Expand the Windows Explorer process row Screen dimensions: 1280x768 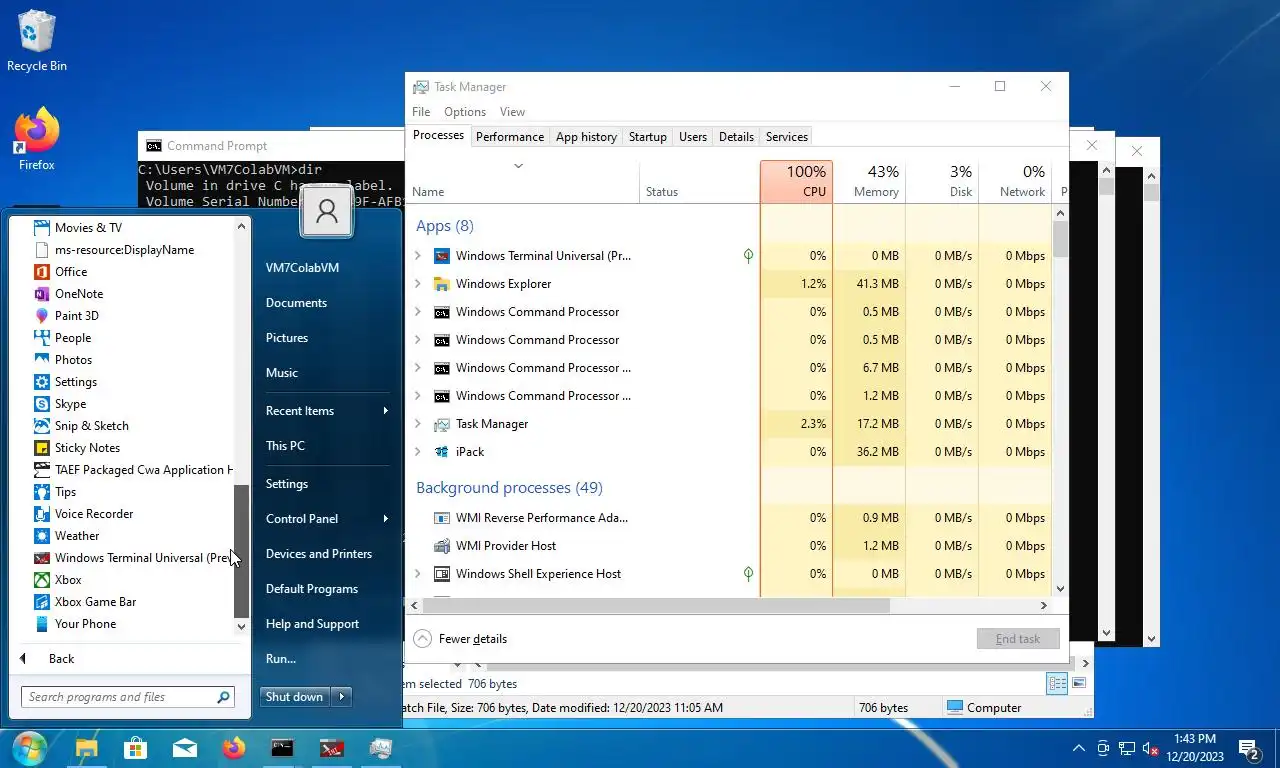[x=418, y=284]
